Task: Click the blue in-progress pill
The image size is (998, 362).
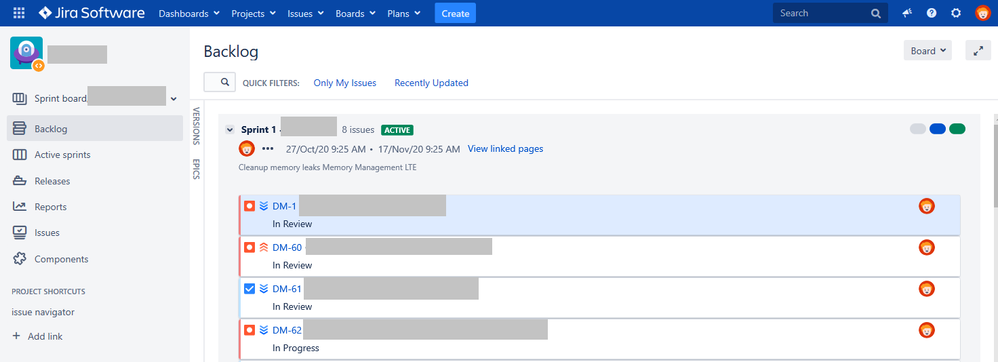Action: (x=938, y=129)
